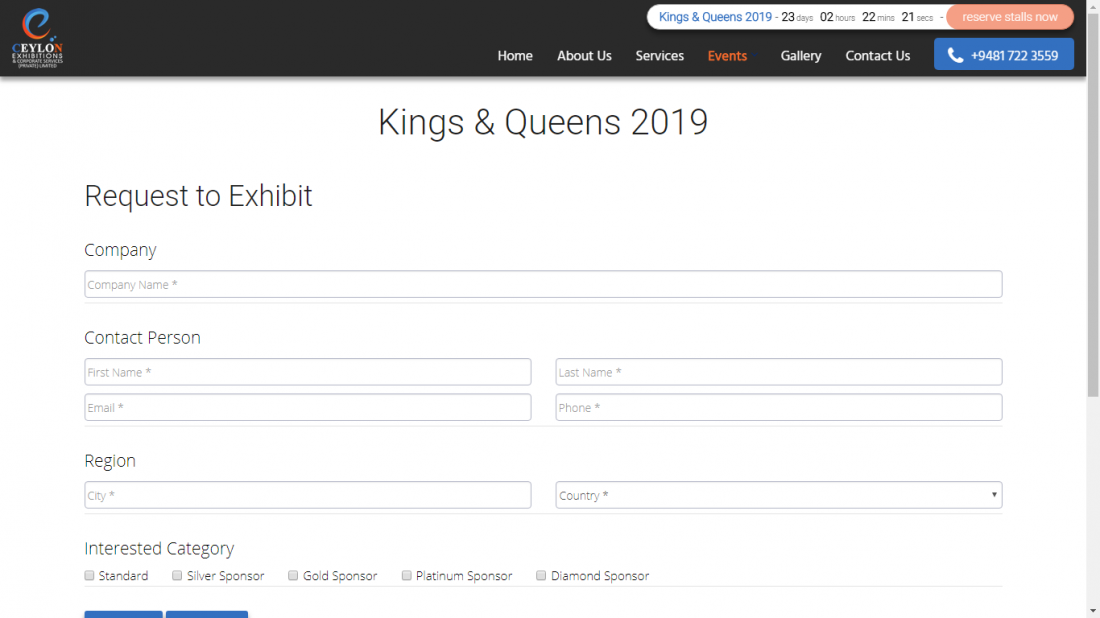1100x618 pixels.
Task: Open the About Us page
Action: [x=584, y=55]
